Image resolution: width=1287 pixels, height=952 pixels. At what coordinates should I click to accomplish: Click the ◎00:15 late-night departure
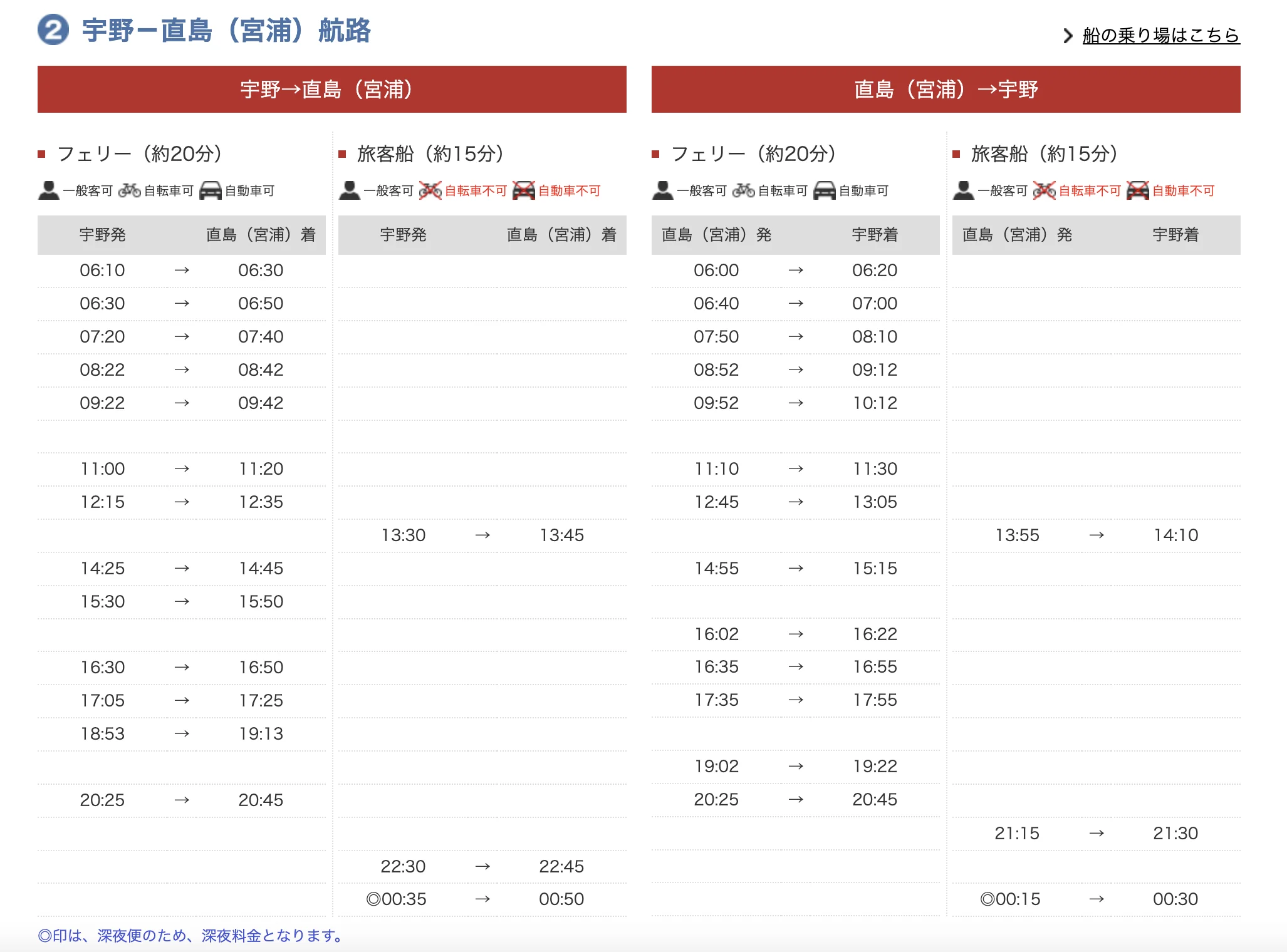click(1010, 899)
